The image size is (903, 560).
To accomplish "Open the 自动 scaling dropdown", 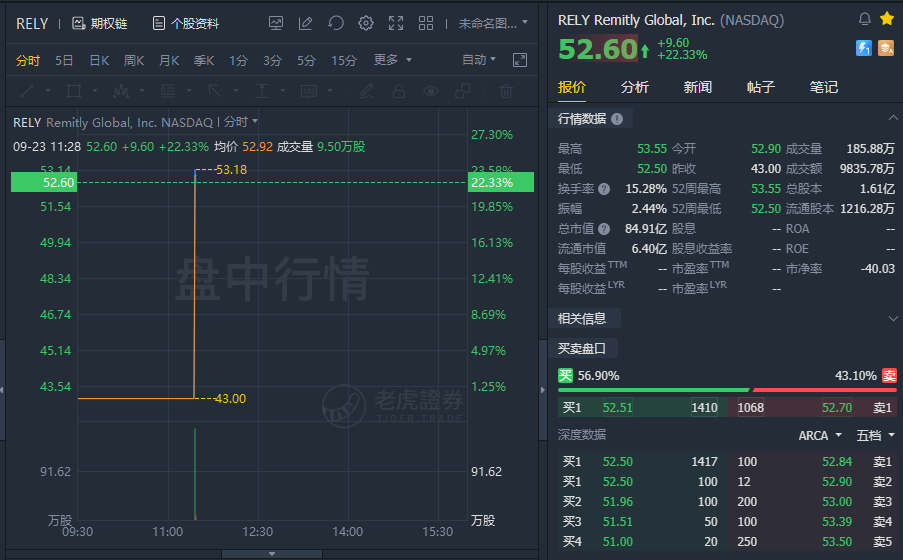I will coord(479,60).
